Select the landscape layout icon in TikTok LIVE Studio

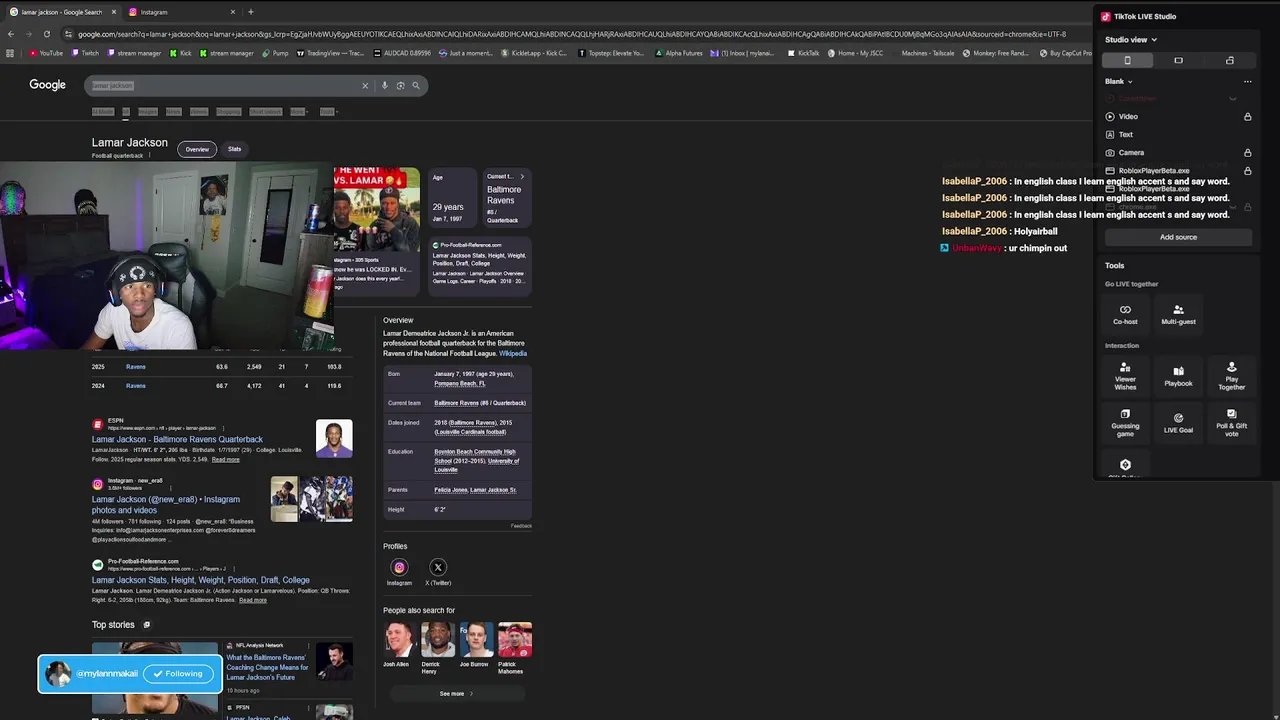point(1178,60)
